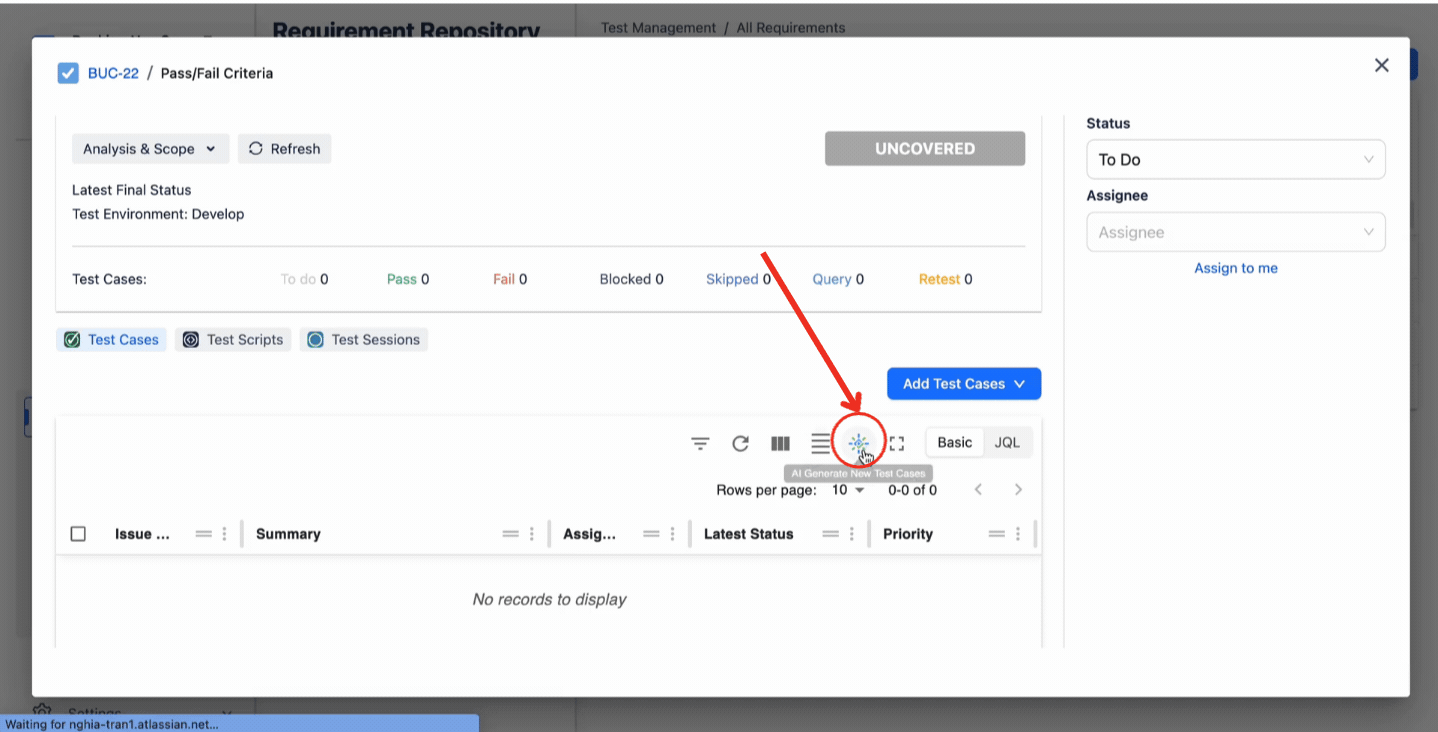Click the row density lines icon
This screenshot has width=1438, height=732.
tap(820, 443)
